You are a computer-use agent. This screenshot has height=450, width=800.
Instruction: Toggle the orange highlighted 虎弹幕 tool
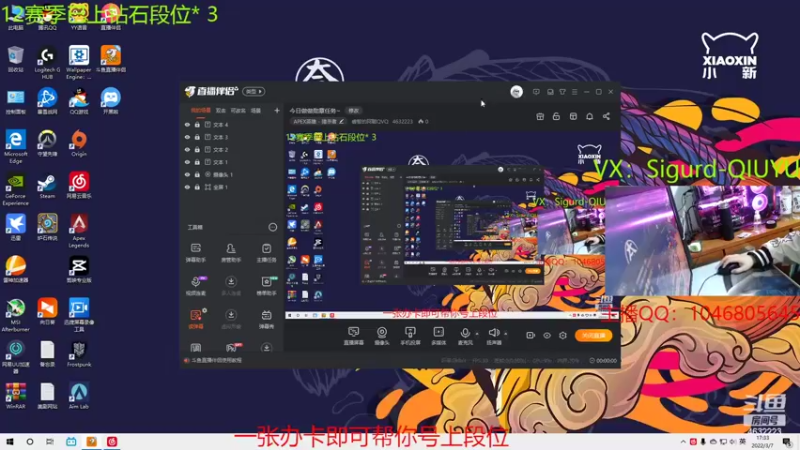coord(196,319)
